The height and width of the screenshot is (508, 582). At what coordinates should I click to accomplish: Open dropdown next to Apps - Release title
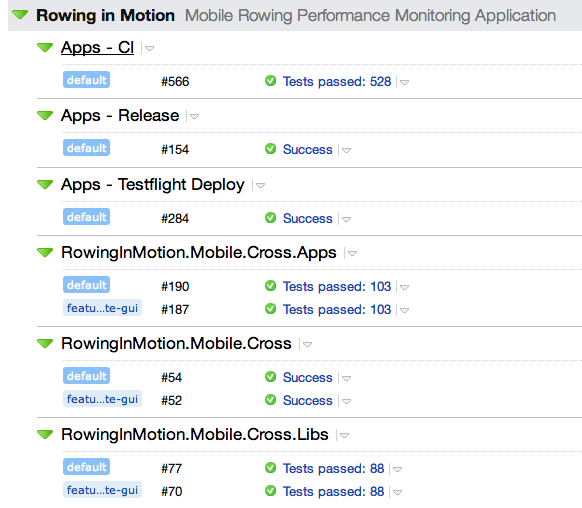click(x=194, y=117)
